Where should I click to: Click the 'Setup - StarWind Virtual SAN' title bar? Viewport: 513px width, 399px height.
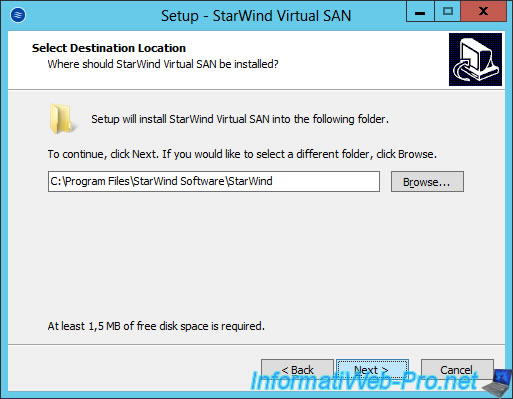(x=256, y=16)
